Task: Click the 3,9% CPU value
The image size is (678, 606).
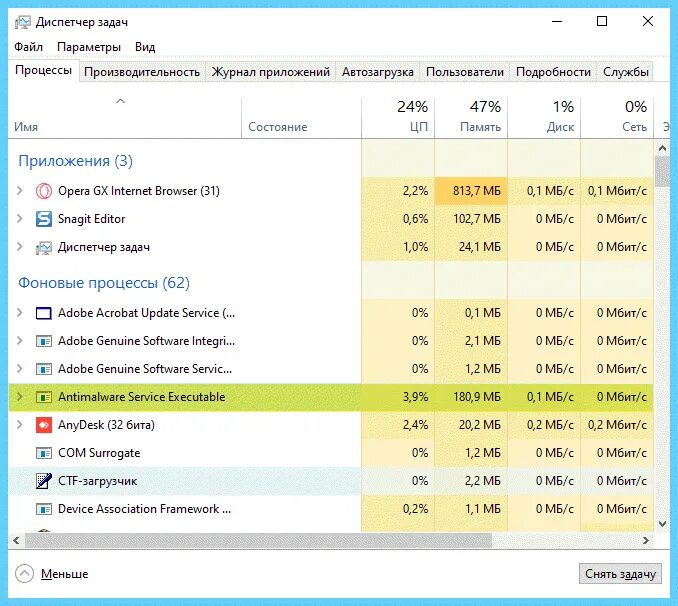Action: point(415,397)
